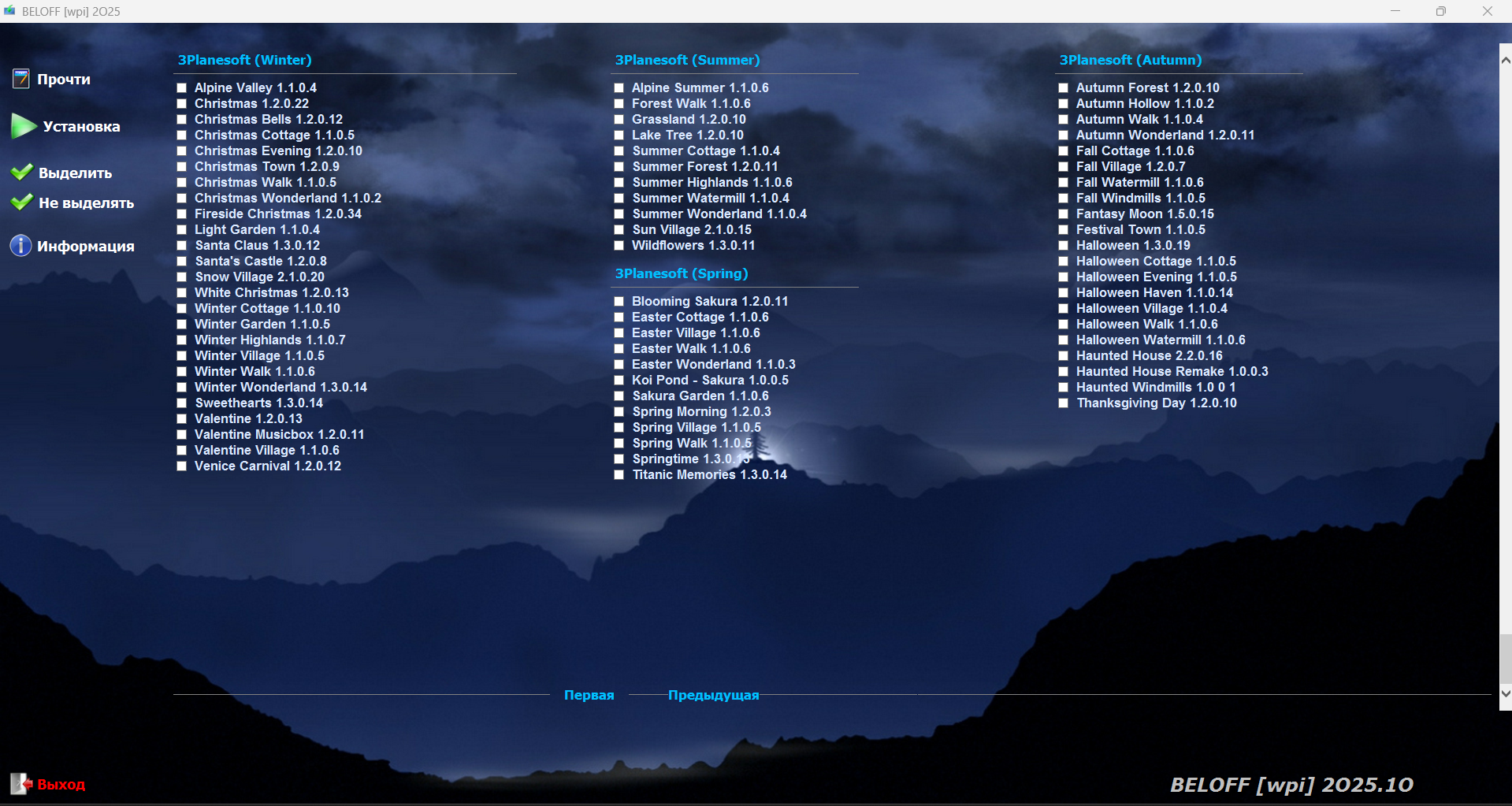Click the green Установка play arrow icon
Image resolution: width=1512 pixels, height=806 pixels.
point(23,125)
